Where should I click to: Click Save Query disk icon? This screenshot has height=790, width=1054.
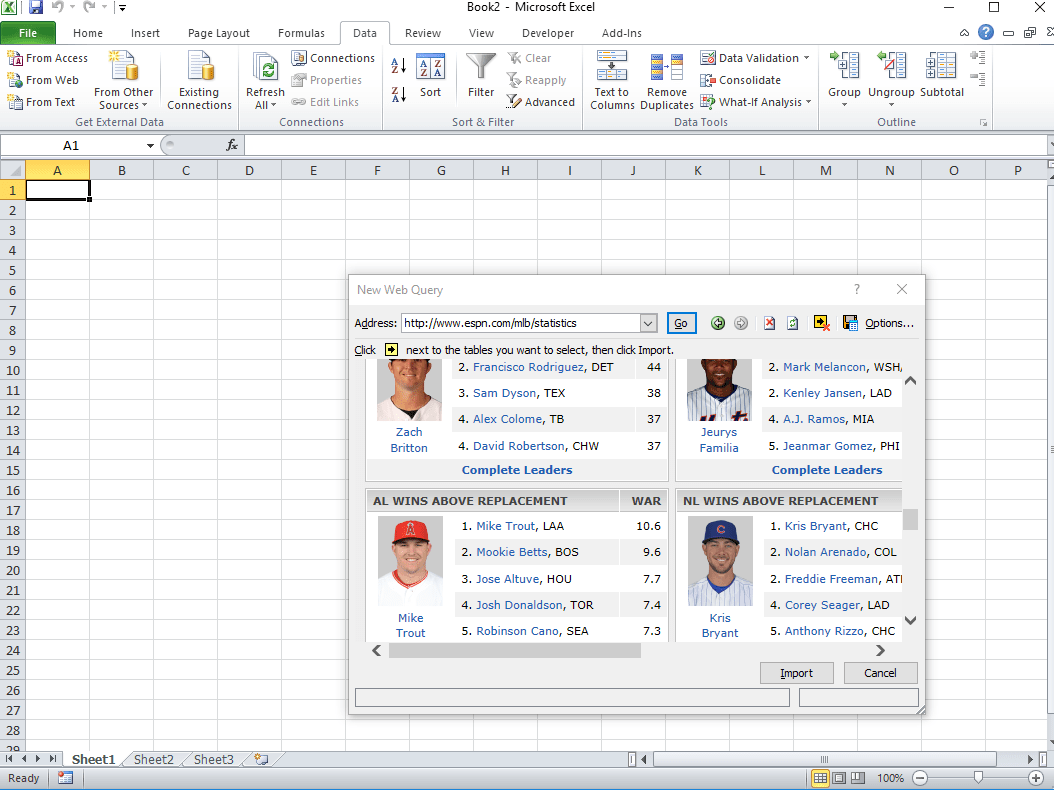click(850, 323)
